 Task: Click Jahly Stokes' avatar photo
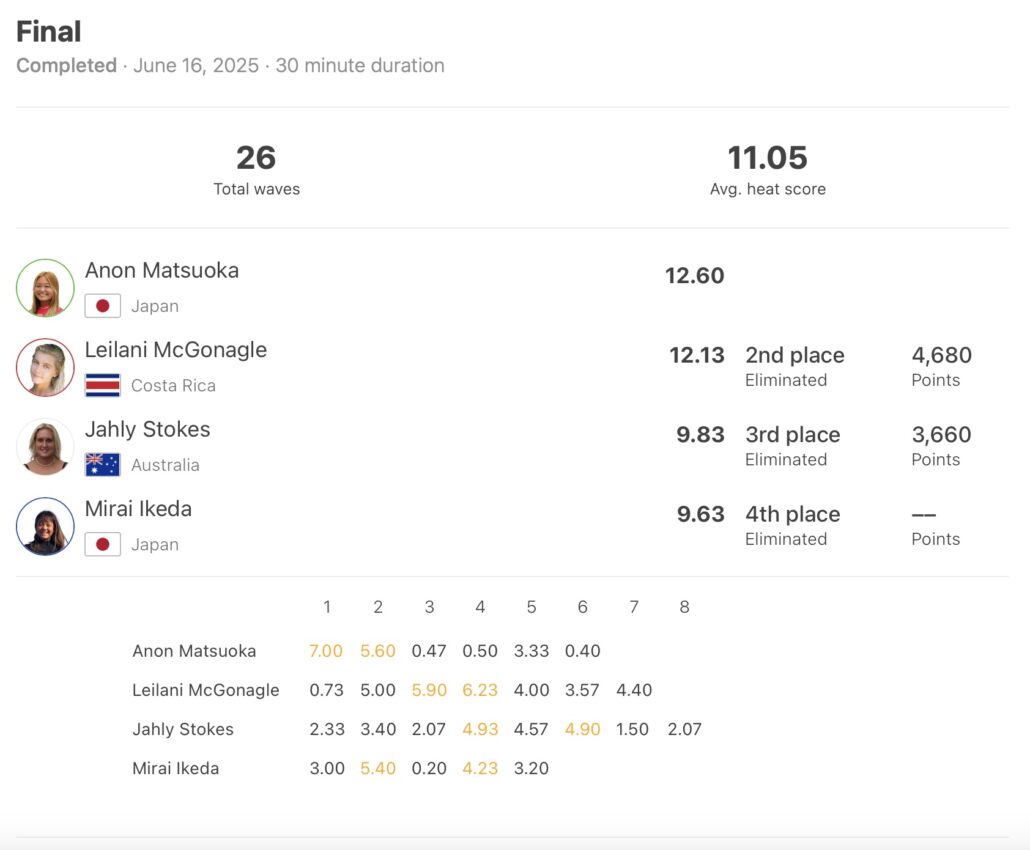pos(45,447)
